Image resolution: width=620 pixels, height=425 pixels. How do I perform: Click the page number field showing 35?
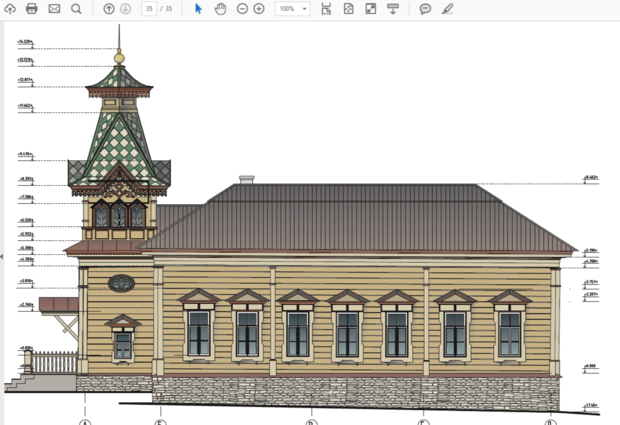point(149,8)
